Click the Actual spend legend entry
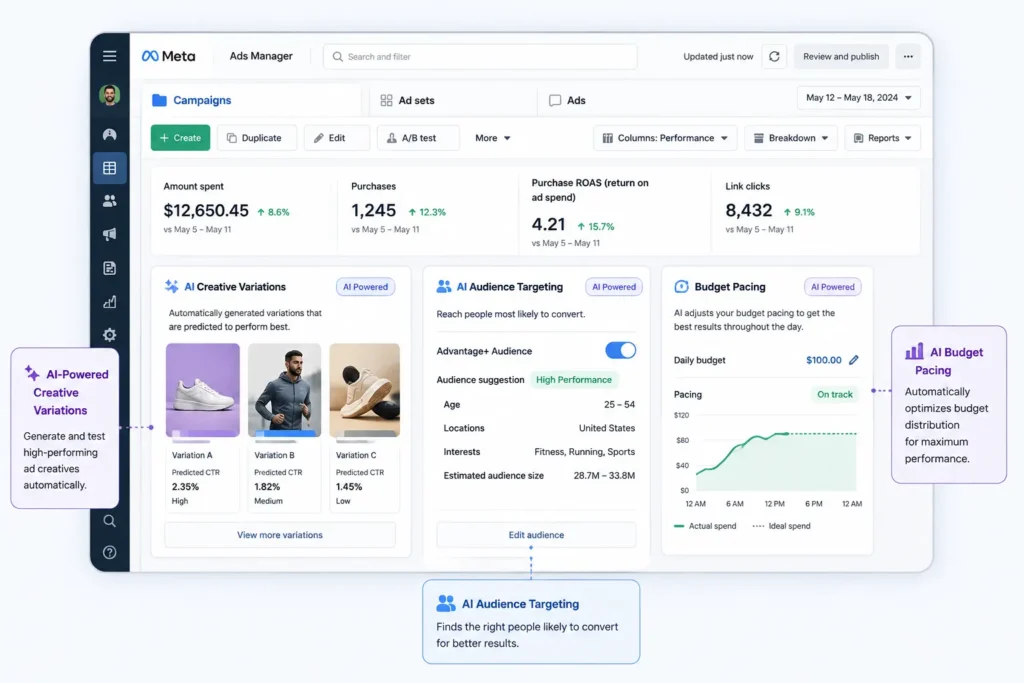The image size is (1024, 683). pos(705,526)
